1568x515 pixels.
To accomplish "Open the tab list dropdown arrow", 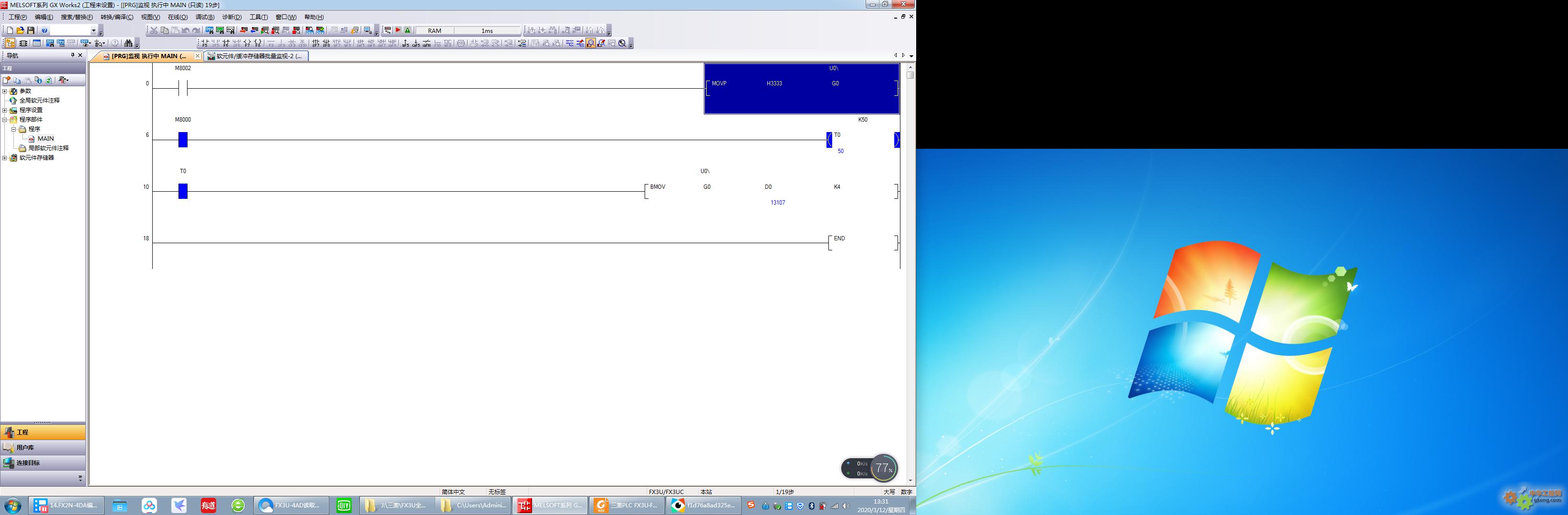I will point(910,56).
